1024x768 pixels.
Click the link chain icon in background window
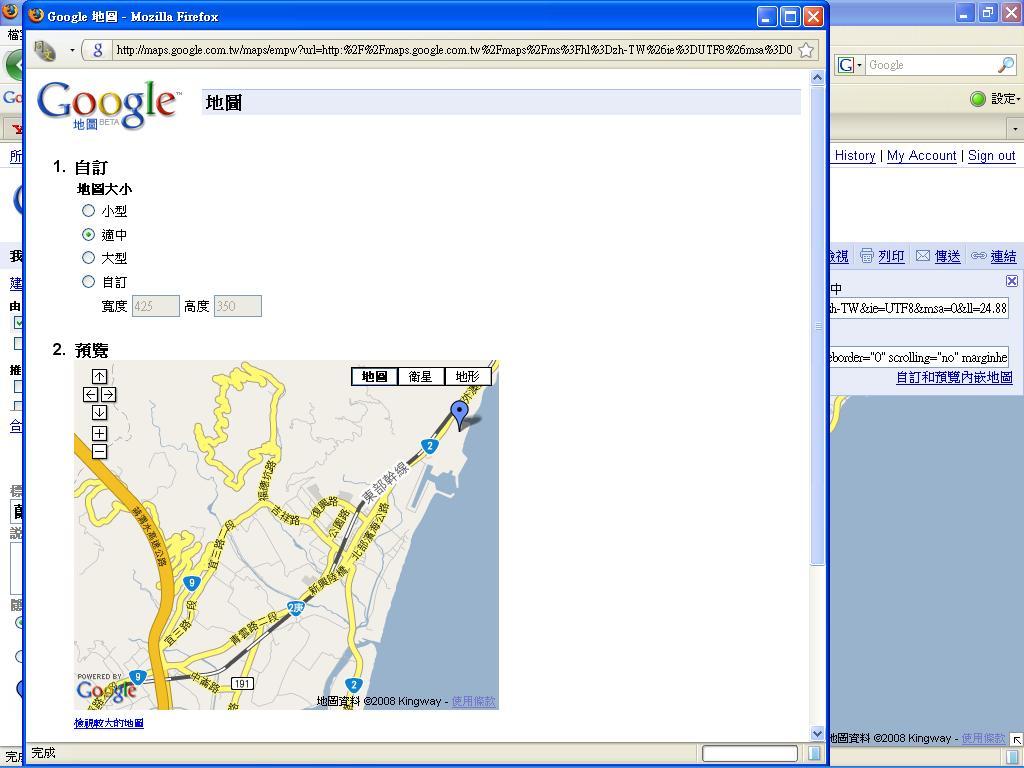point(978,255)
